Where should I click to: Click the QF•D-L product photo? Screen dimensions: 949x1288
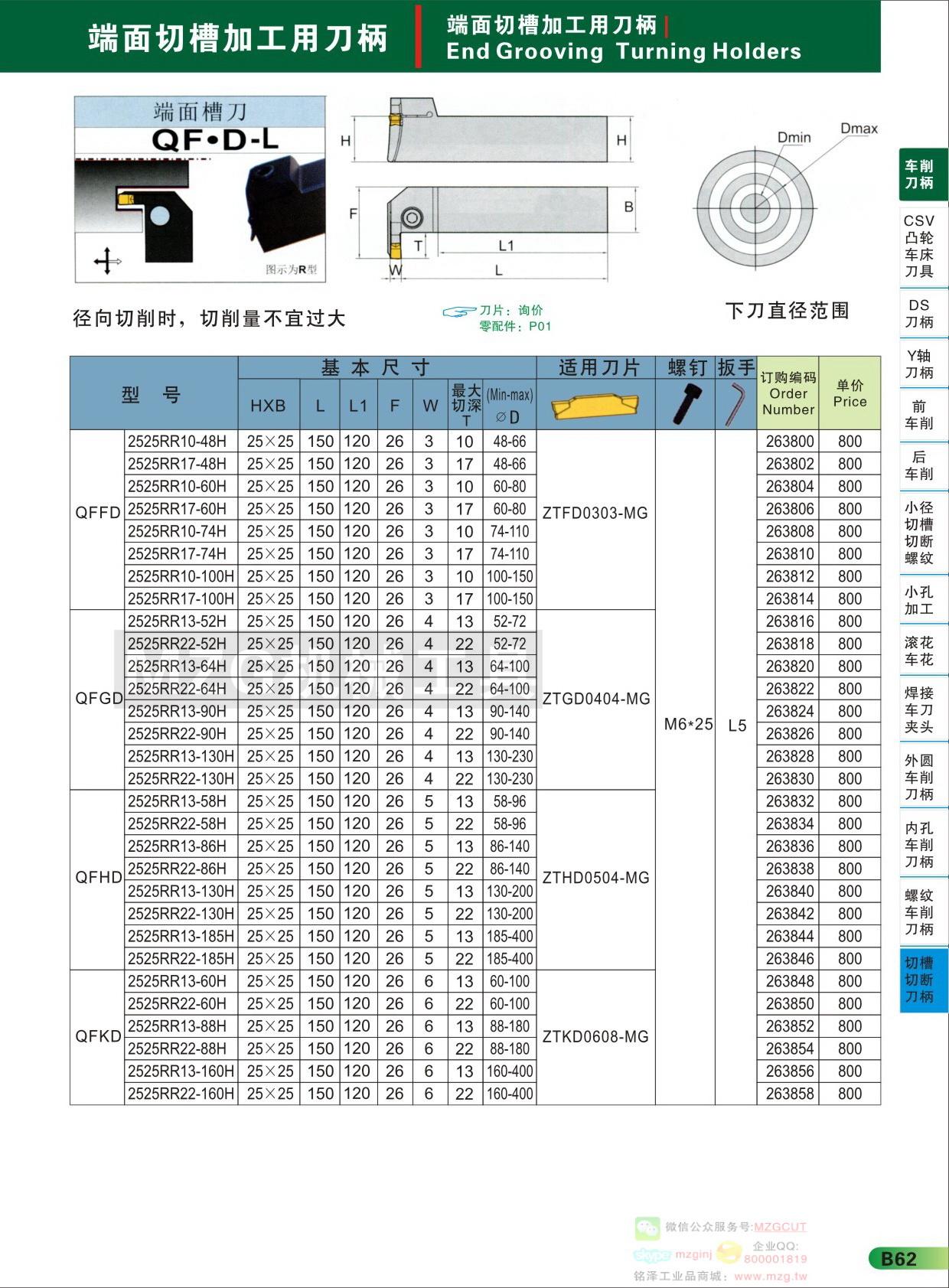201,189
